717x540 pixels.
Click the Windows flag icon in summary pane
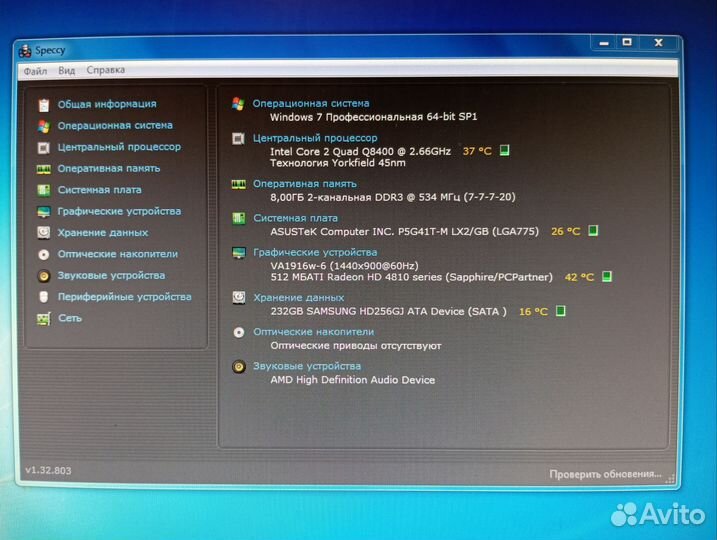click(x=238, y=104)
